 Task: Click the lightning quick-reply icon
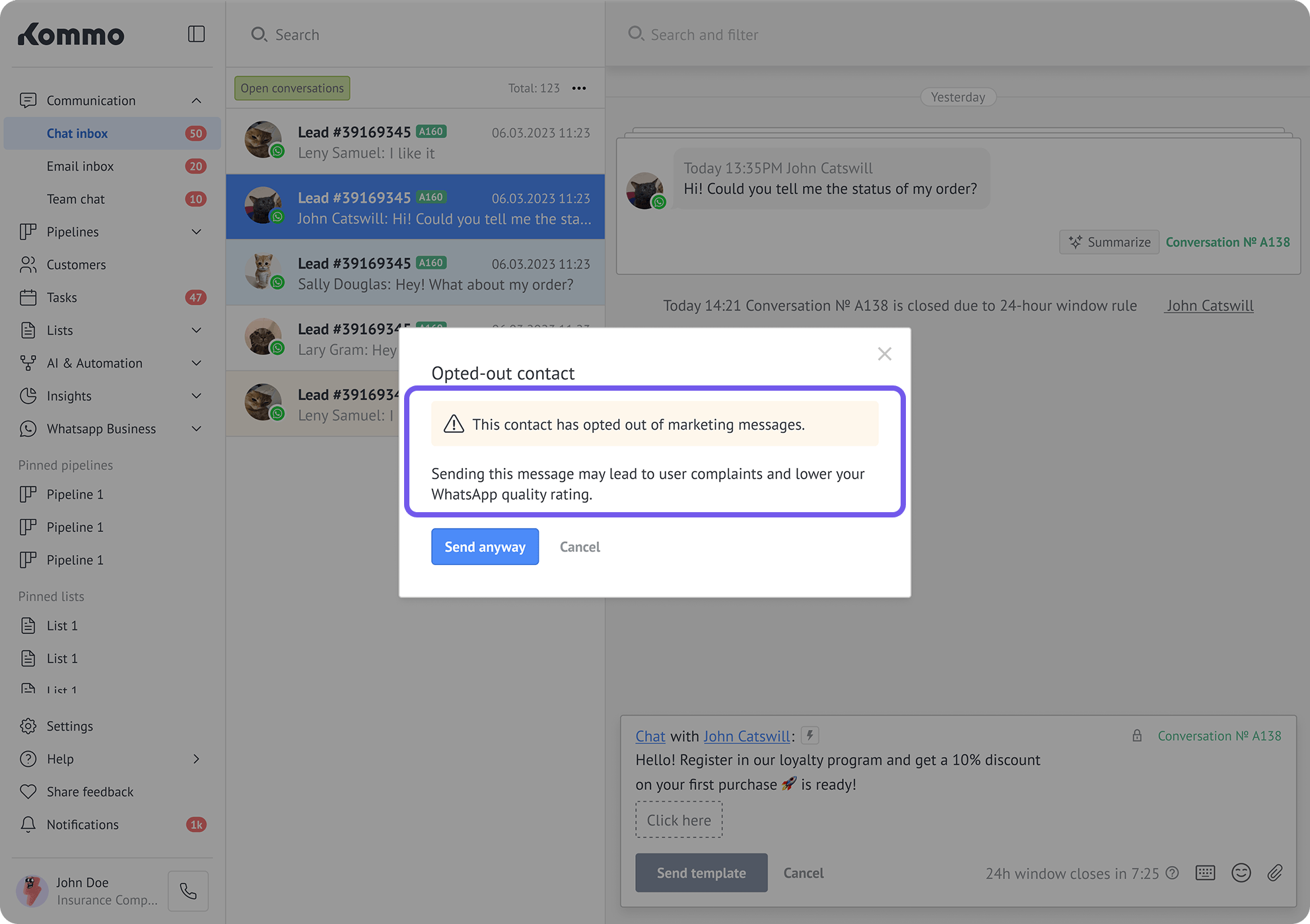point(810,735)
